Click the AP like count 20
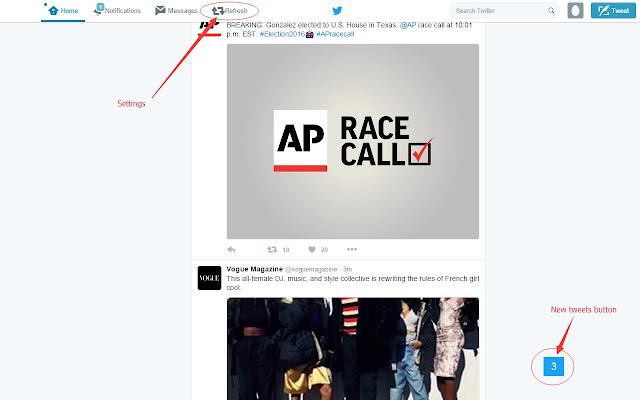640x400 pixels. [324, 250]
